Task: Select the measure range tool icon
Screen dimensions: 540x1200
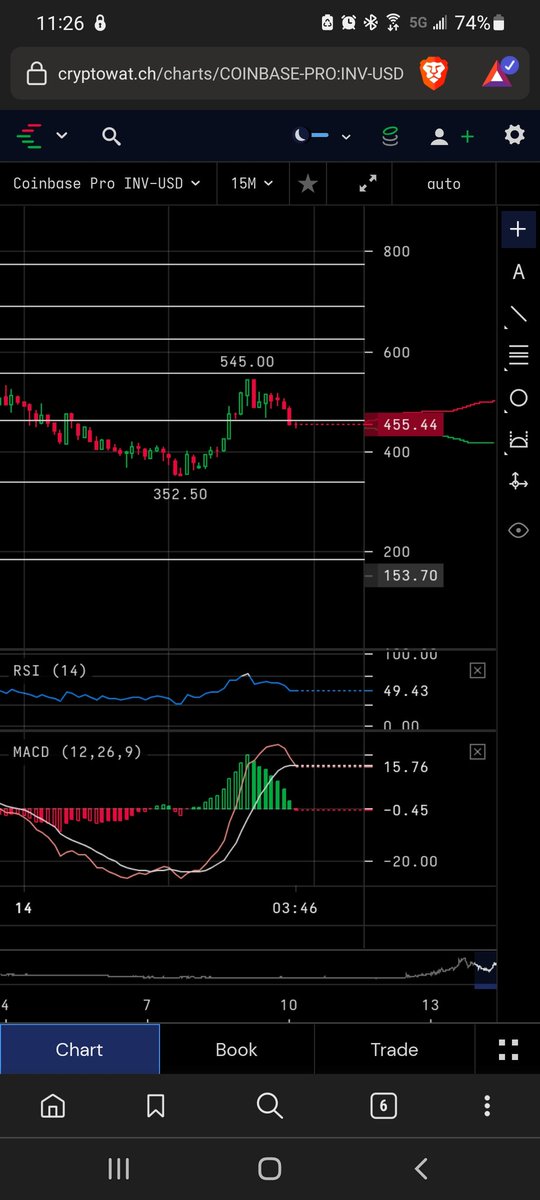Action: point(518,439)
